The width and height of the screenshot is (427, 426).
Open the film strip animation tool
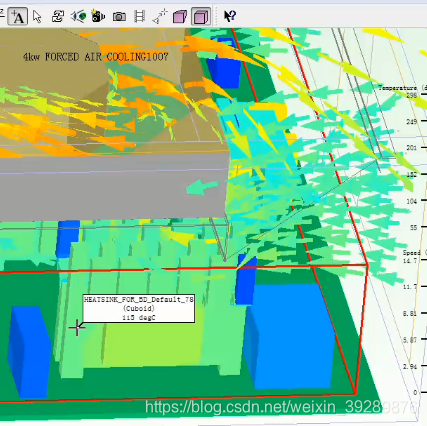coord(139,16)
